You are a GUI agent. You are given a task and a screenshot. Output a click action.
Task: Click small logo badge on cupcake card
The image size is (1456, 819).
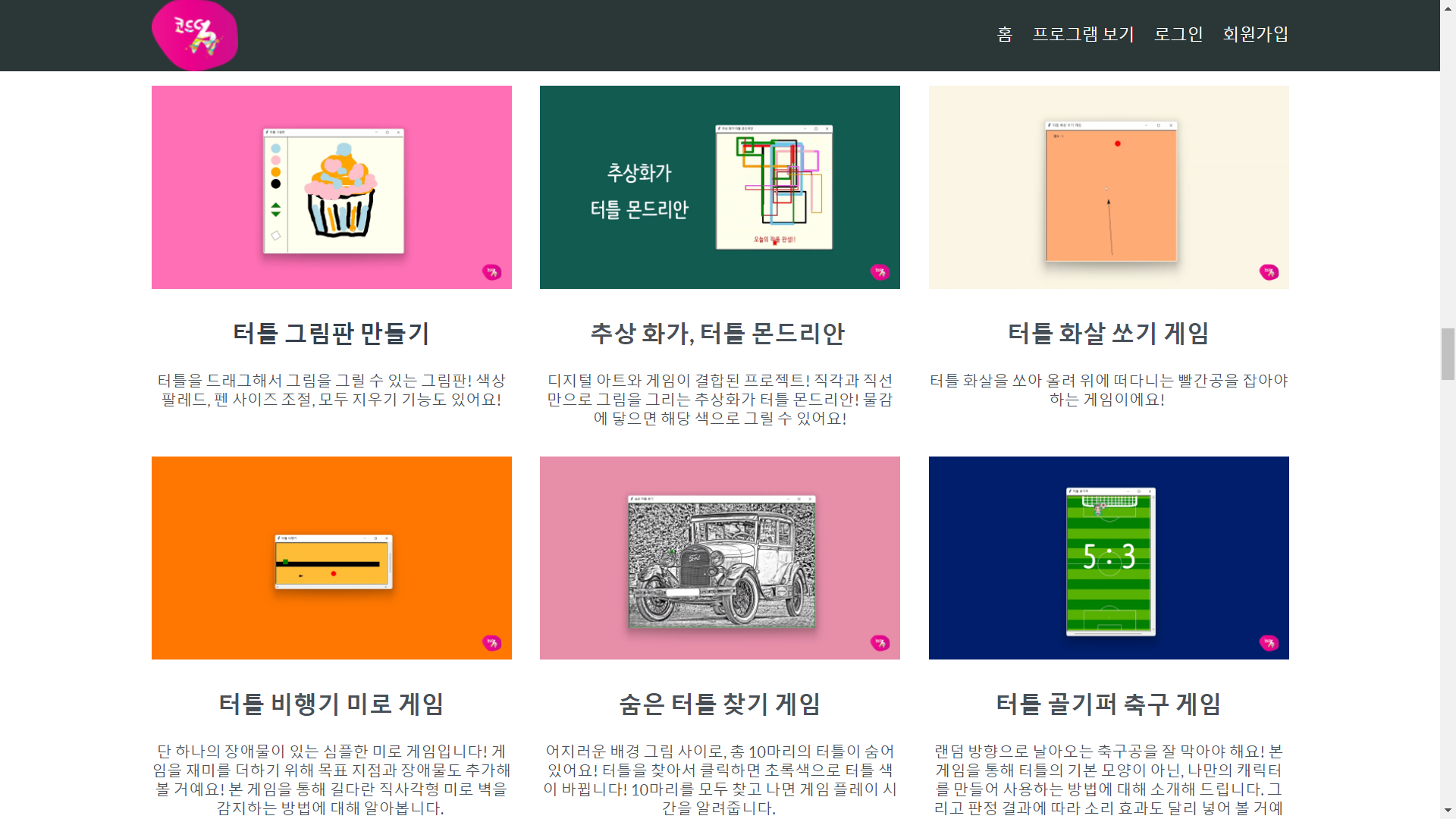tap(491, 271)
